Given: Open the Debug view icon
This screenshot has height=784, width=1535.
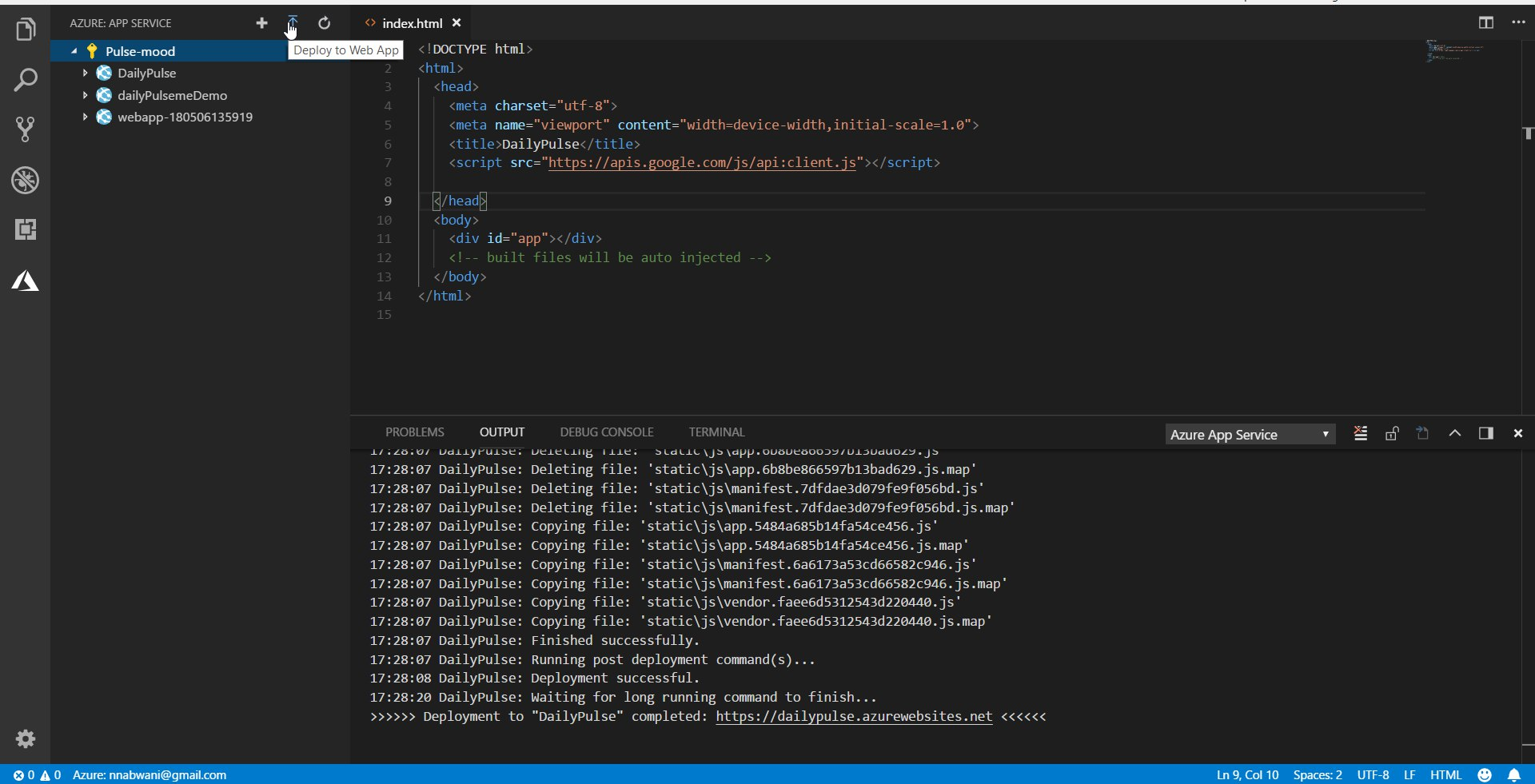Looking at the screenshot, I should 26,180.
